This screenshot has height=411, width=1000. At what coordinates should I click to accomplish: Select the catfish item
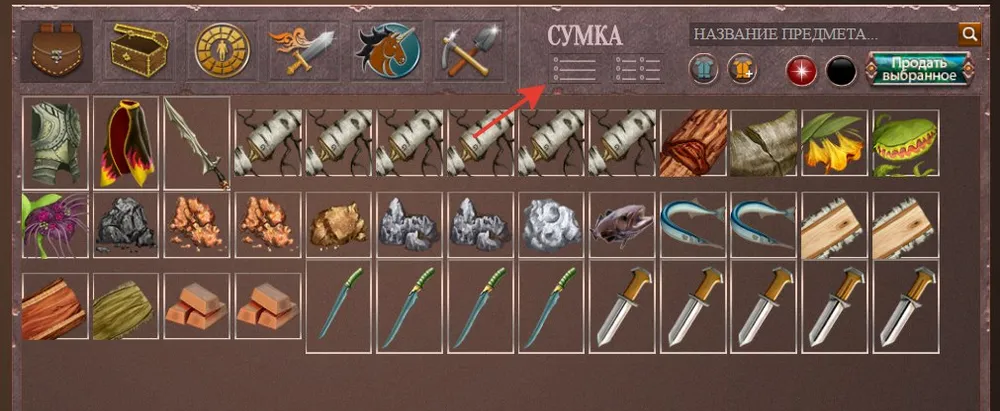(x=622, y=225)
